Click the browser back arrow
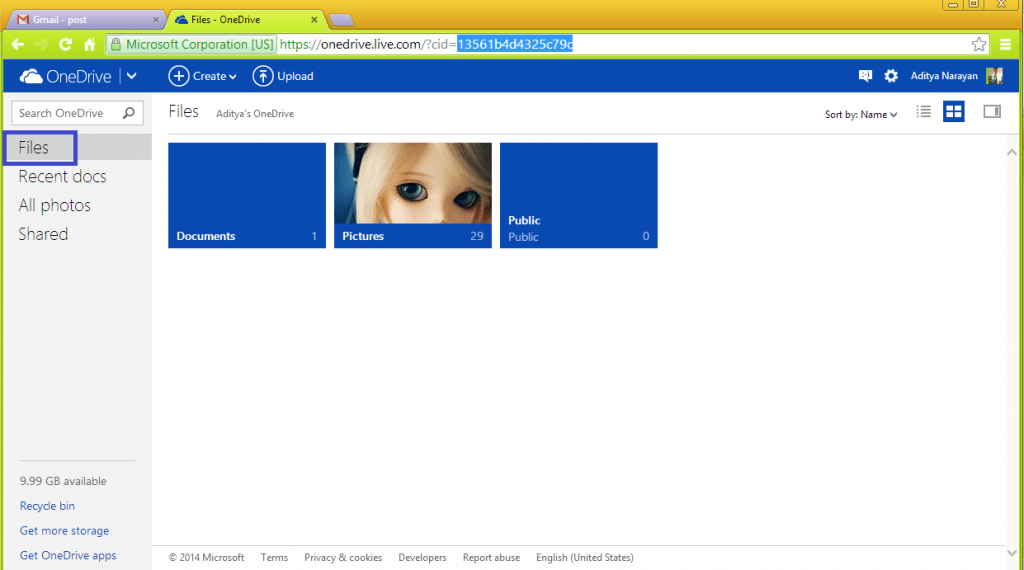Viewport: 1024px width, 570px height. pyautogui.click(x=18, y=44)
